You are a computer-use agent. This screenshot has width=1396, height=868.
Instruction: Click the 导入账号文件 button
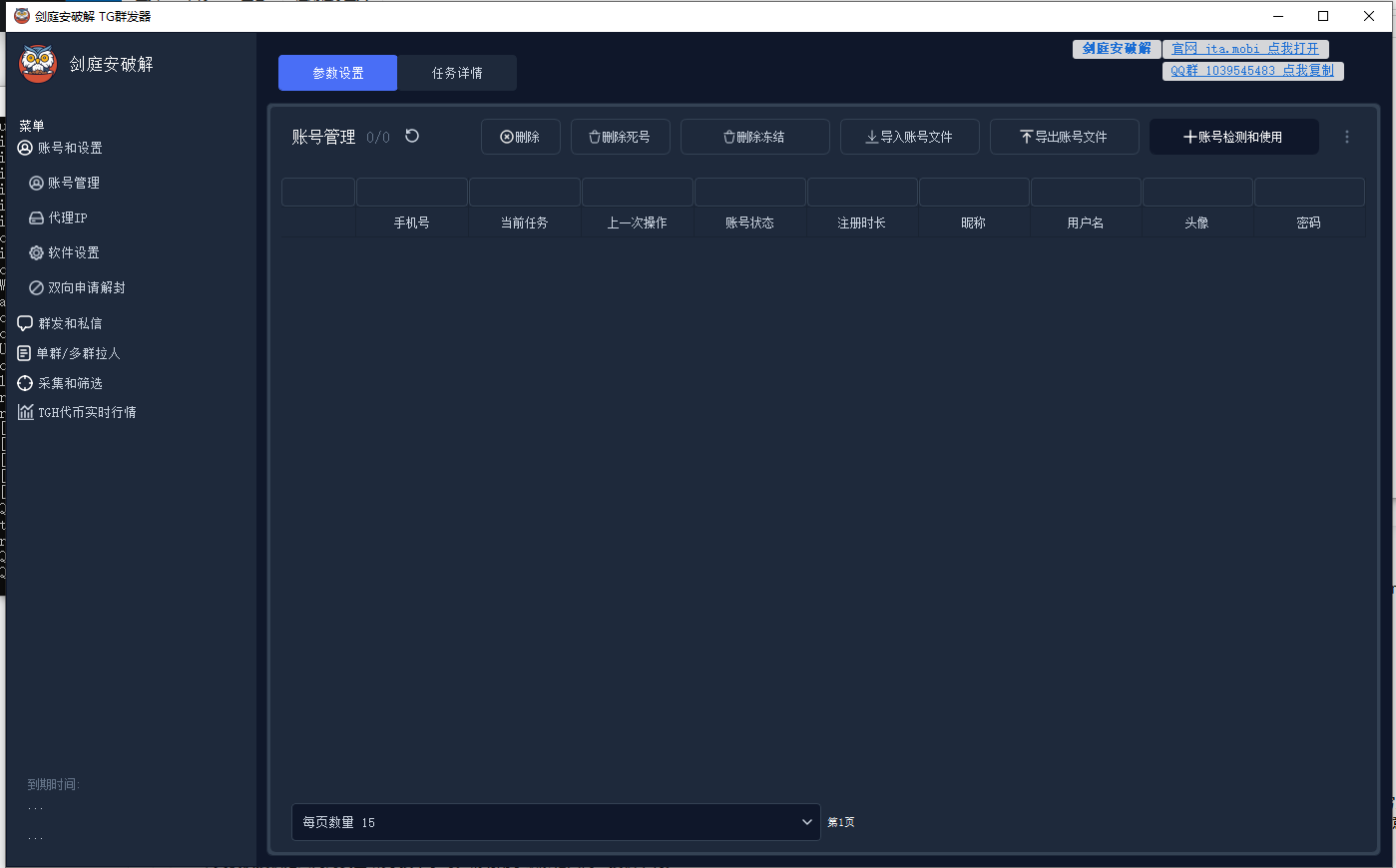909,137
